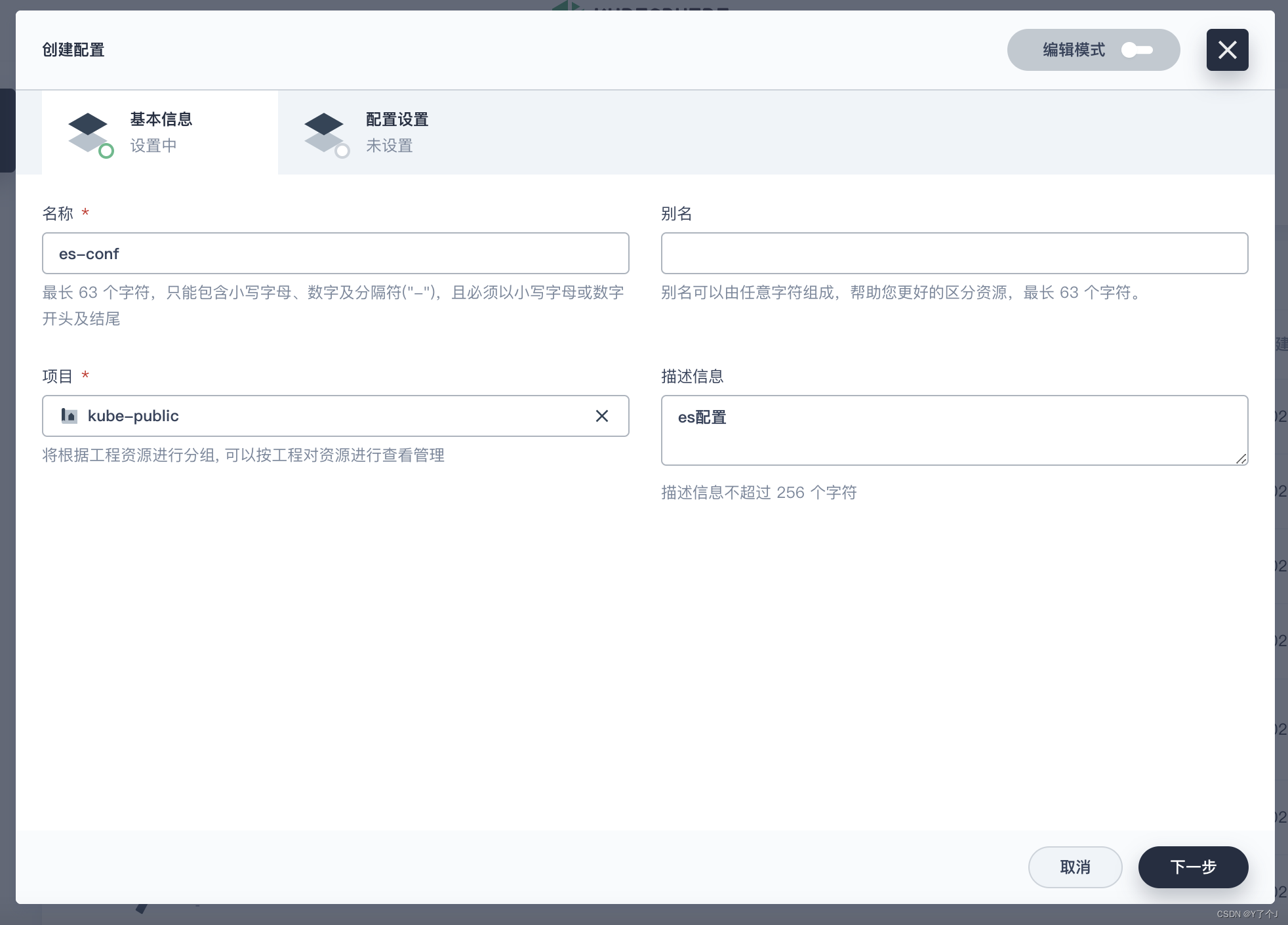The height and width of the screenshot is (925, 1288).
Task: Click the 取消 cancel button
Action: [1075, 867]
